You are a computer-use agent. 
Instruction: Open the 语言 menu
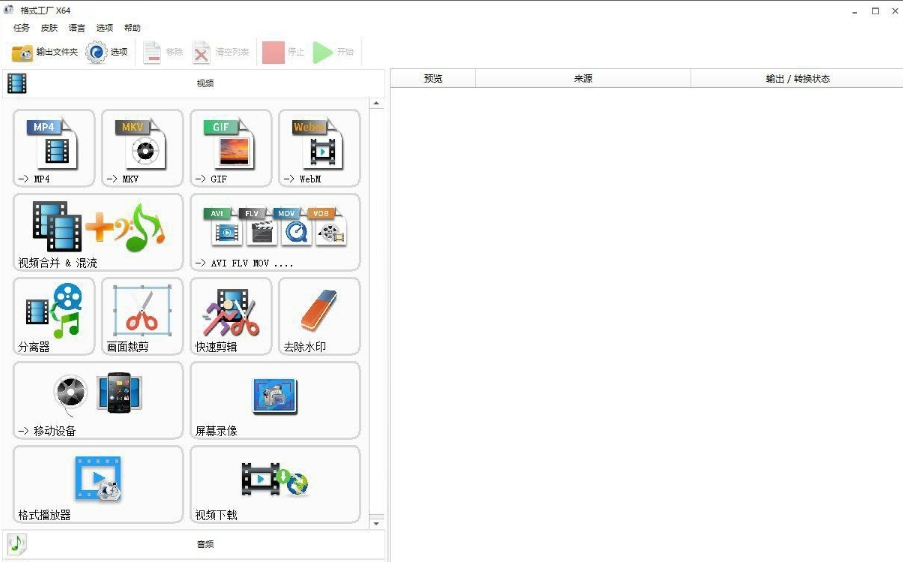click(77, 28)
